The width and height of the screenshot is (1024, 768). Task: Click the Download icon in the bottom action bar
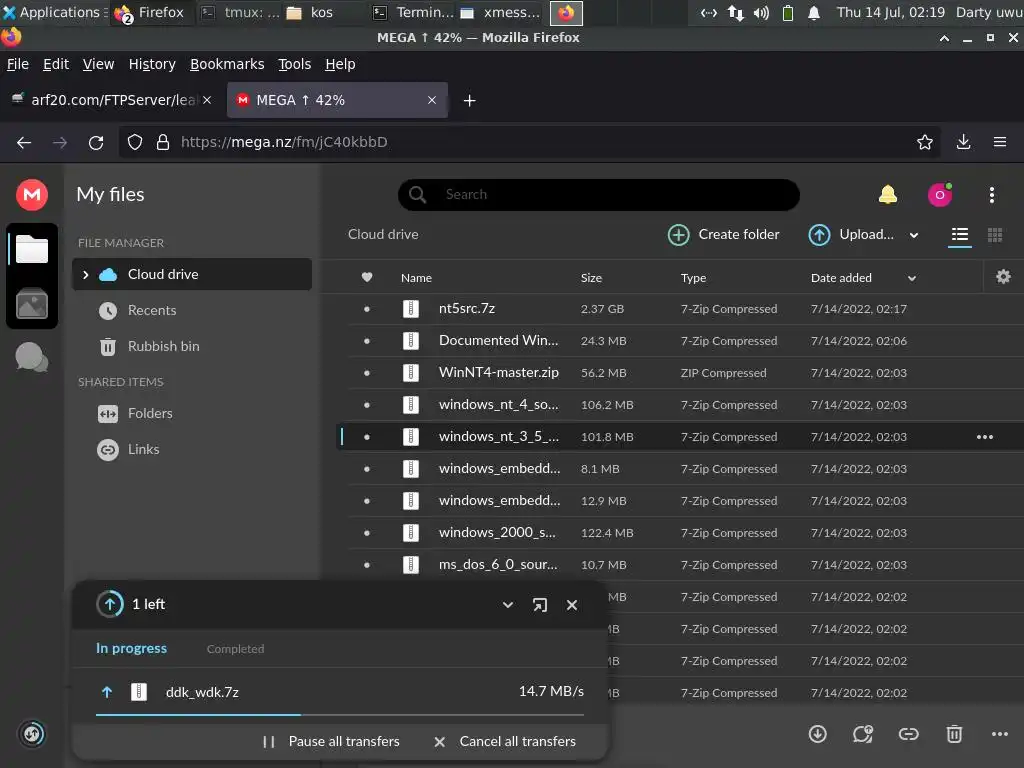point(818,734)
